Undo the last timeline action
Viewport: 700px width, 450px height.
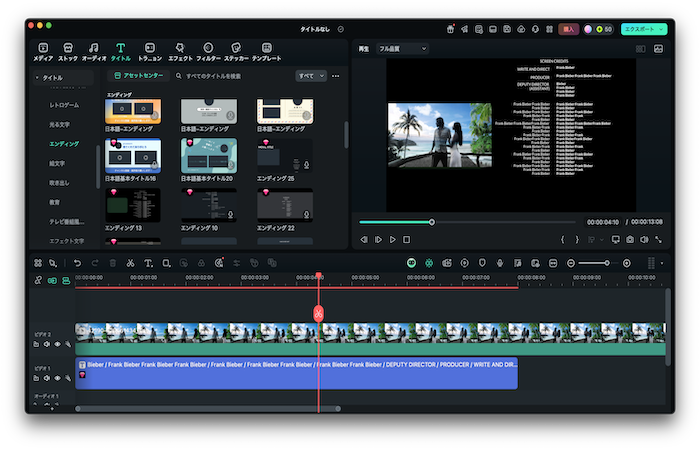(77, 263)
